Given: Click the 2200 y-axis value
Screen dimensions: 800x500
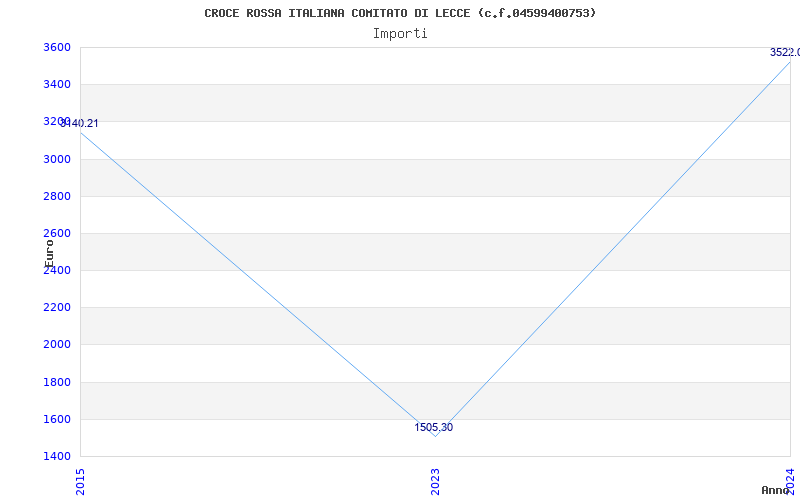Looking at the screenshot, I should [57, 308].
